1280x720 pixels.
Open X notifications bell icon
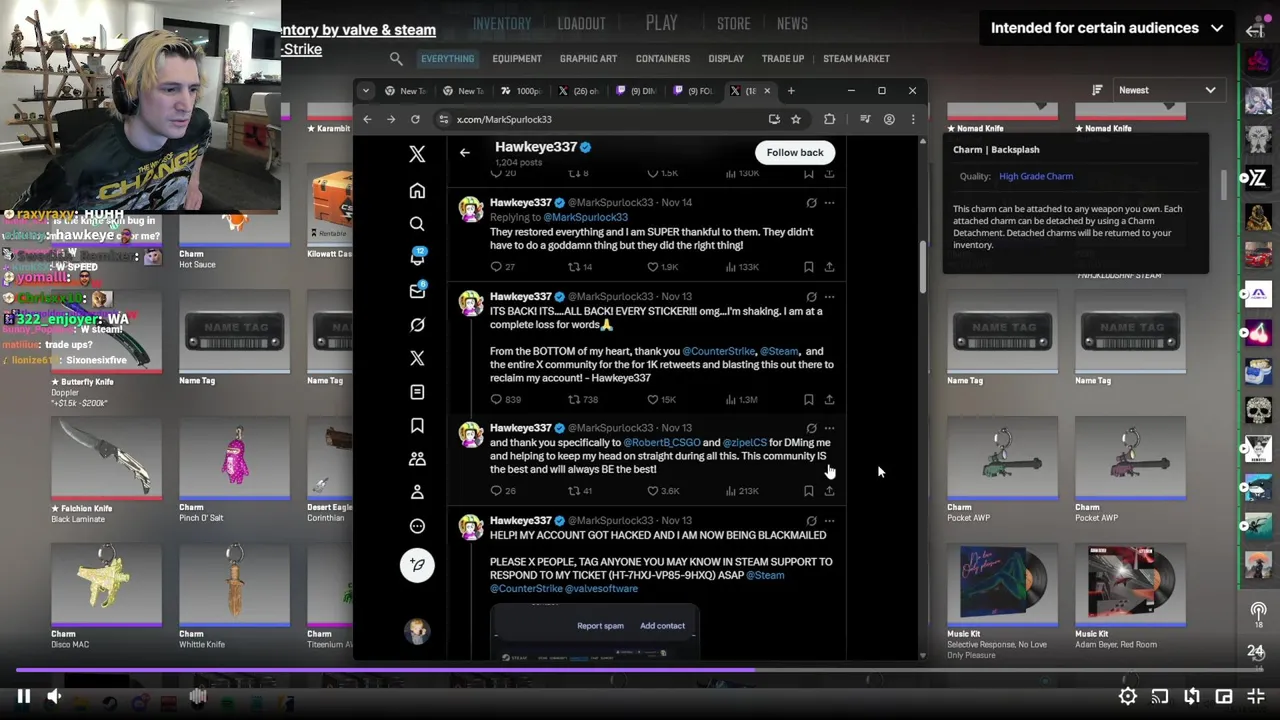pyautogui.click(x=417, y=257)
